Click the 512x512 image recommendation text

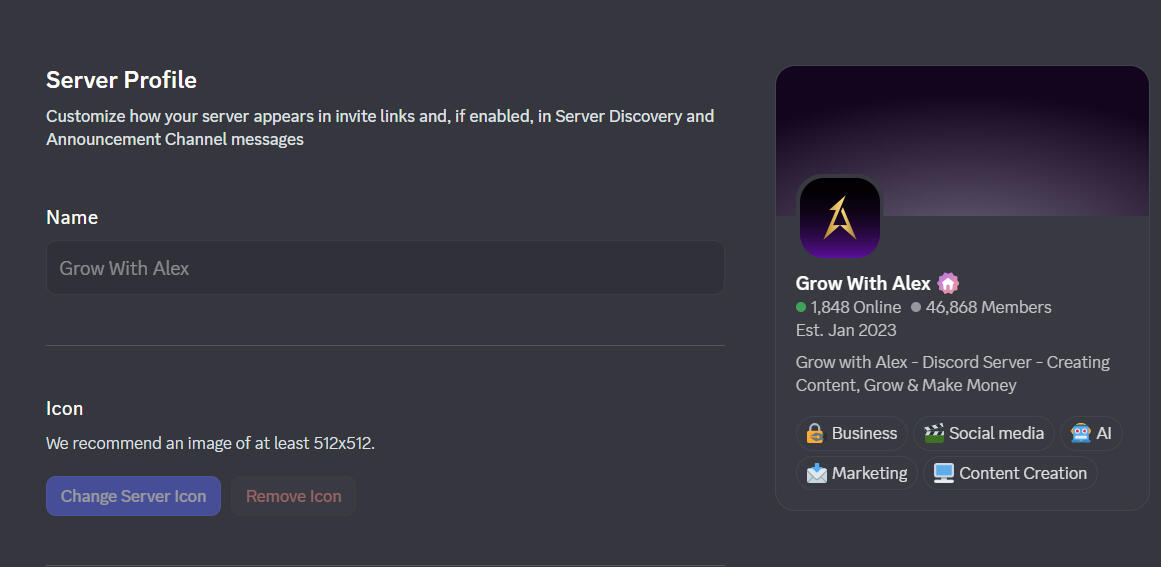tap(210, 443)
